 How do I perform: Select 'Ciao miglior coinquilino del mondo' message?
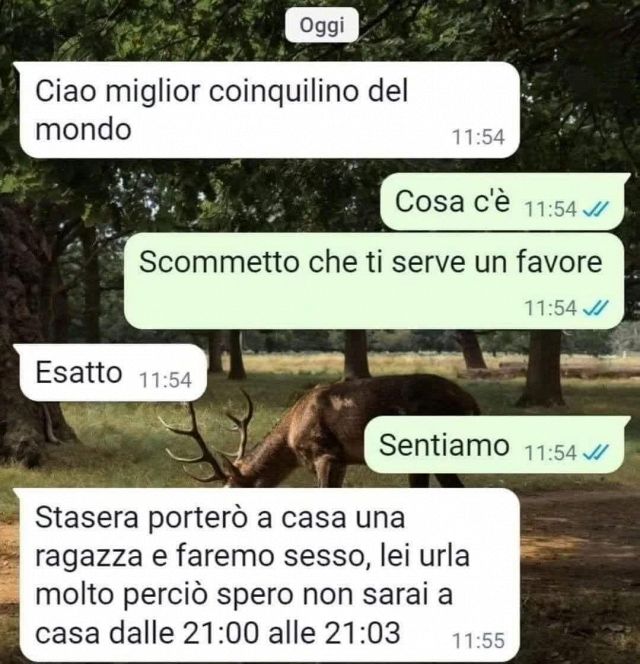(x=269, y=110)
